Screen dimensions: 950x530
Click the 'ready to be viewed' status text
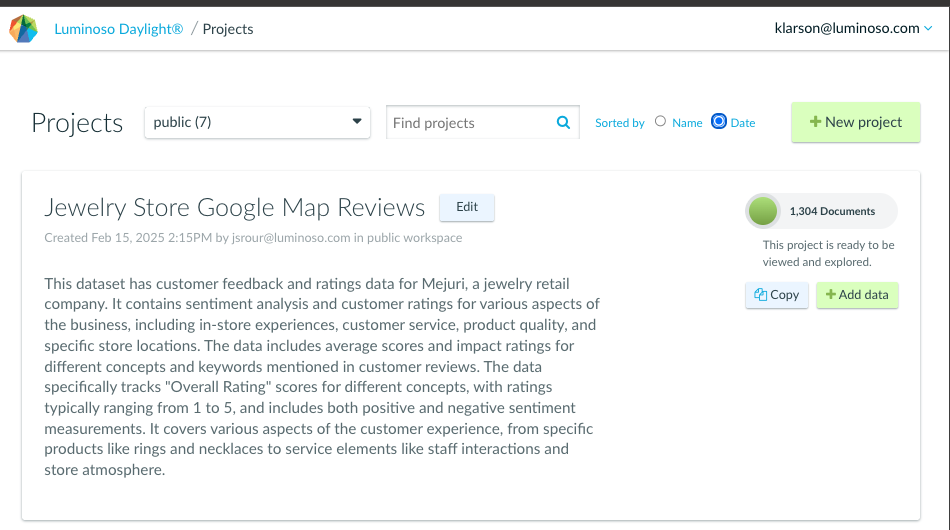click(828, 253)
